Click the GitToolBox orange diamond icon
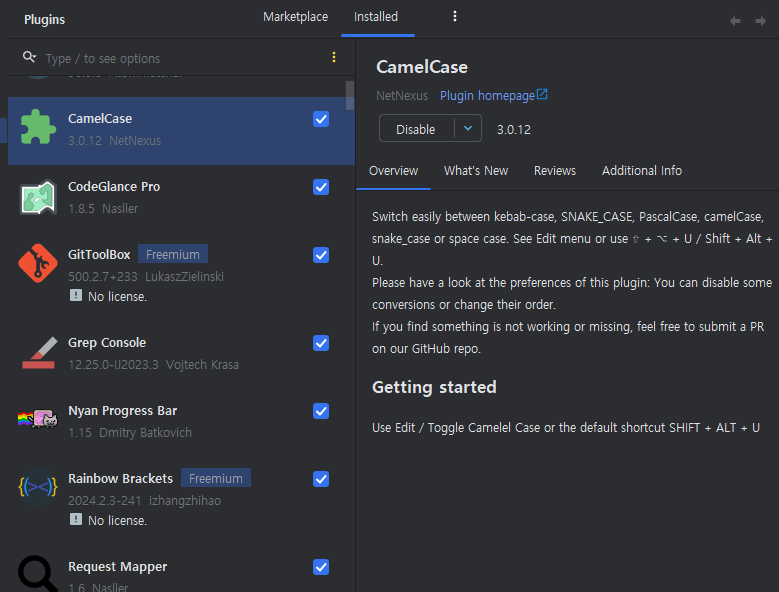779x592 pixels. click(x=38, y=263)
